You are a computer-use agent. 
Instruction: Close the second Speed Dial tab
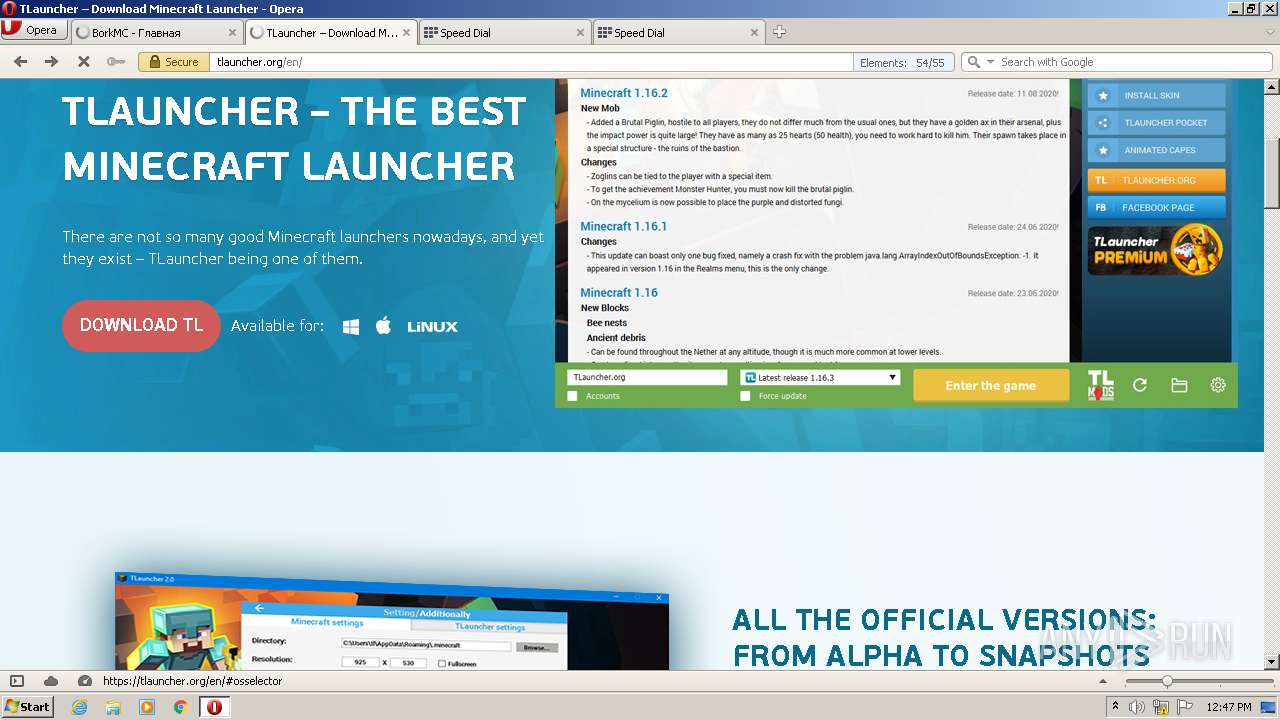[754, 32]
